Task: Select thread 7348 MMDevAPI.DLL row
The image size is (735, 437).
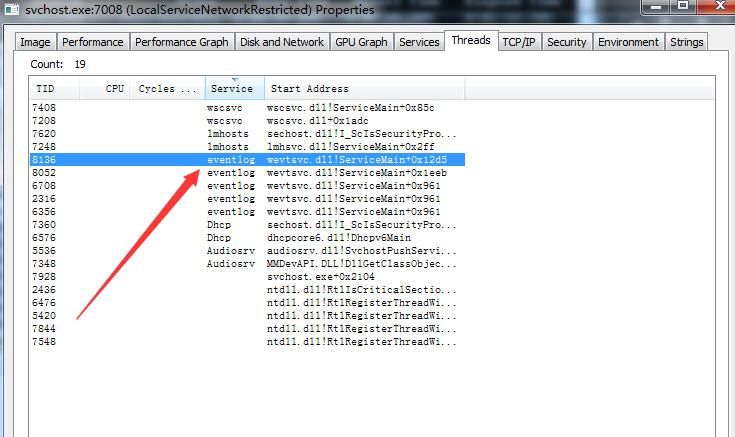Action: coord(248,264)
